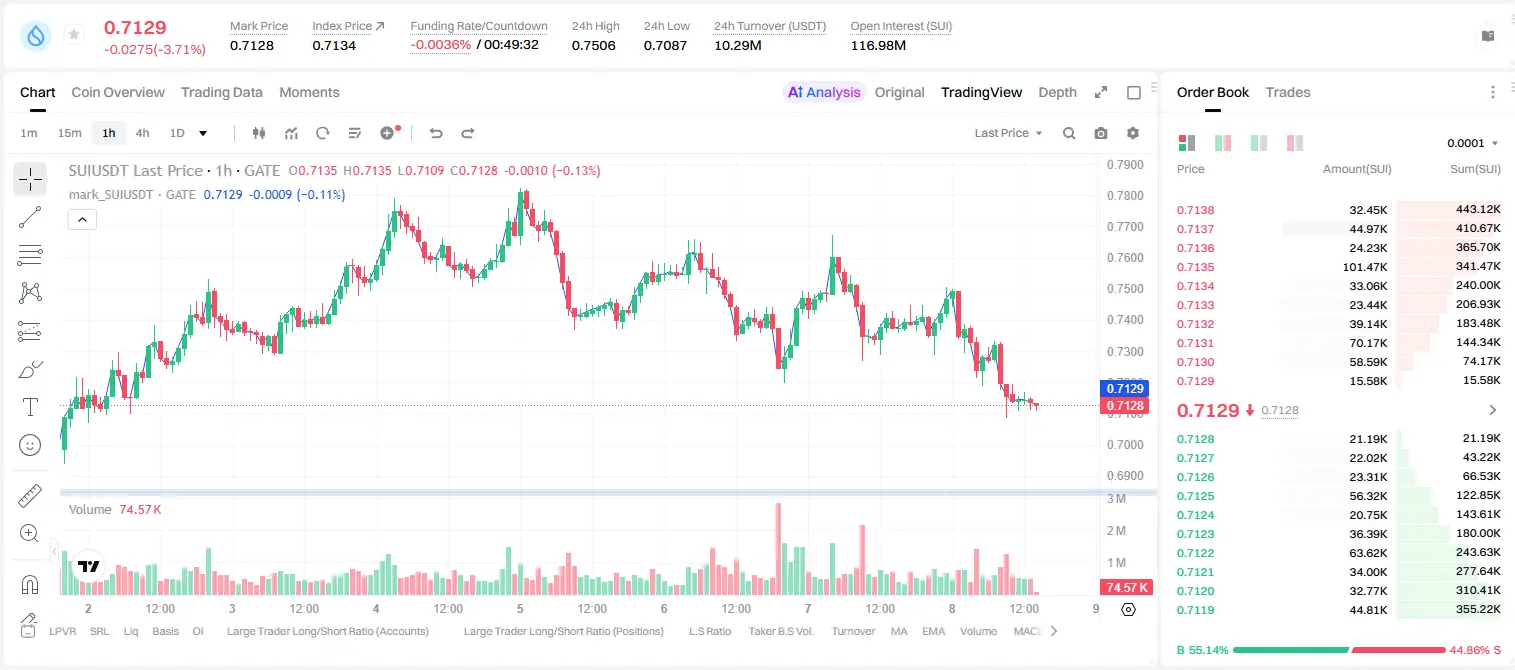Open the Coin Overview tab
The height and width of the screenshot is (670, 1515).
pos(118,92)
